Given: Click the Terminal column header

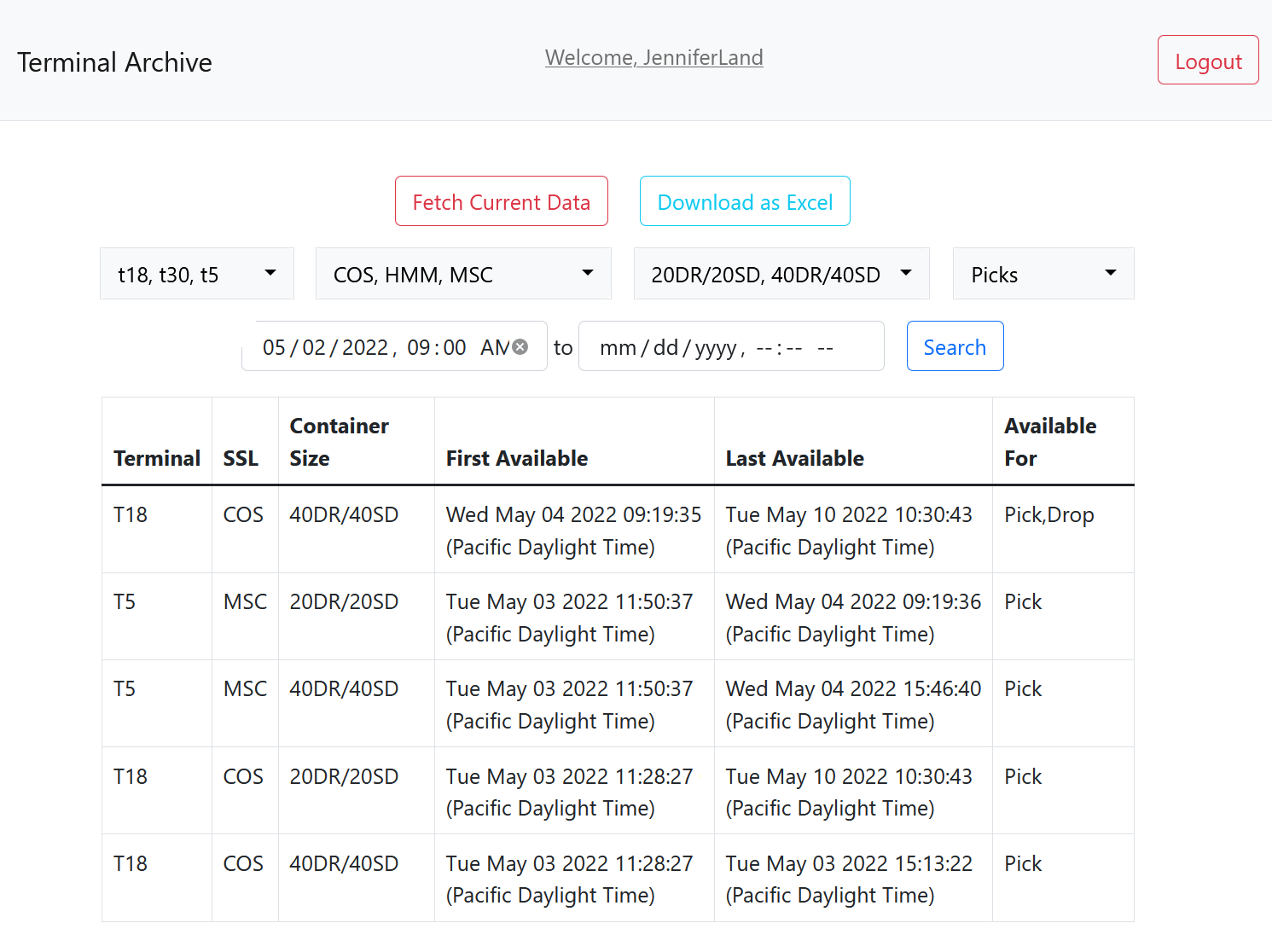Looking at the screenshot, I should pyautogui.click(x=157, y=458).
